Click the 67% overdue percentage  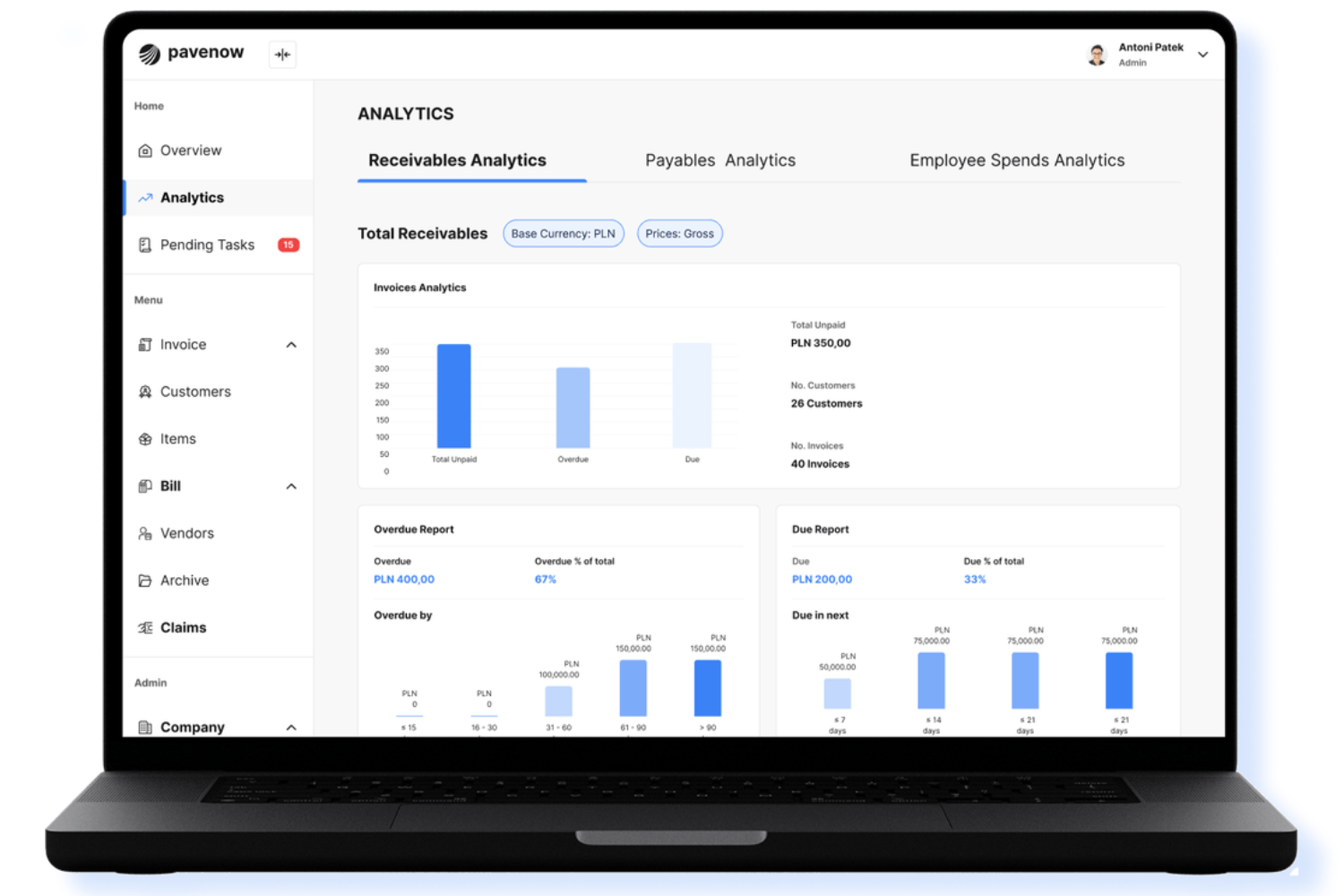pyautogui.click(x=546, y=580)
